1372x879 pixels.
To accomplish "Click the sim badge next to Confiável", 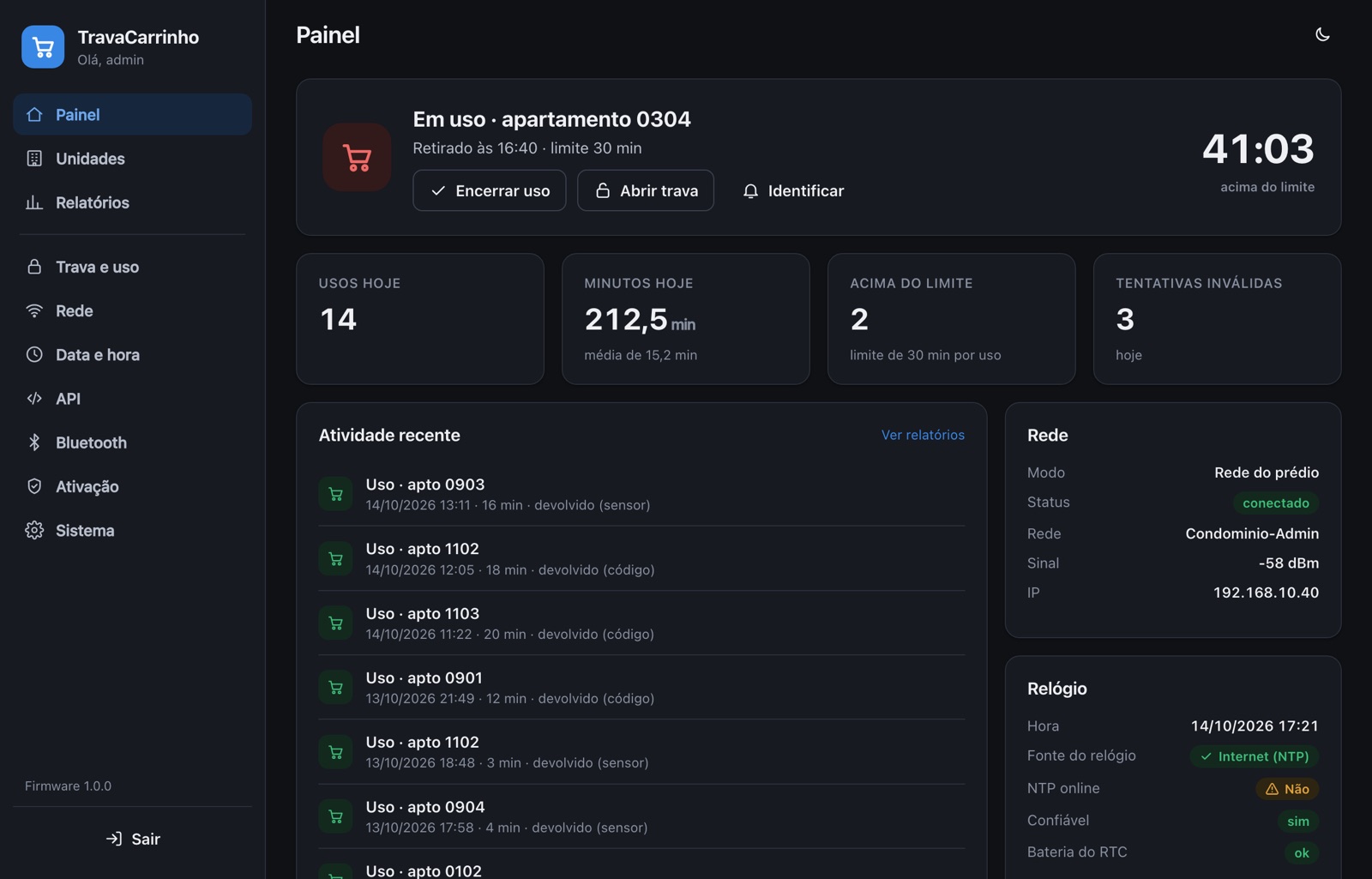I will [1298, 822].
